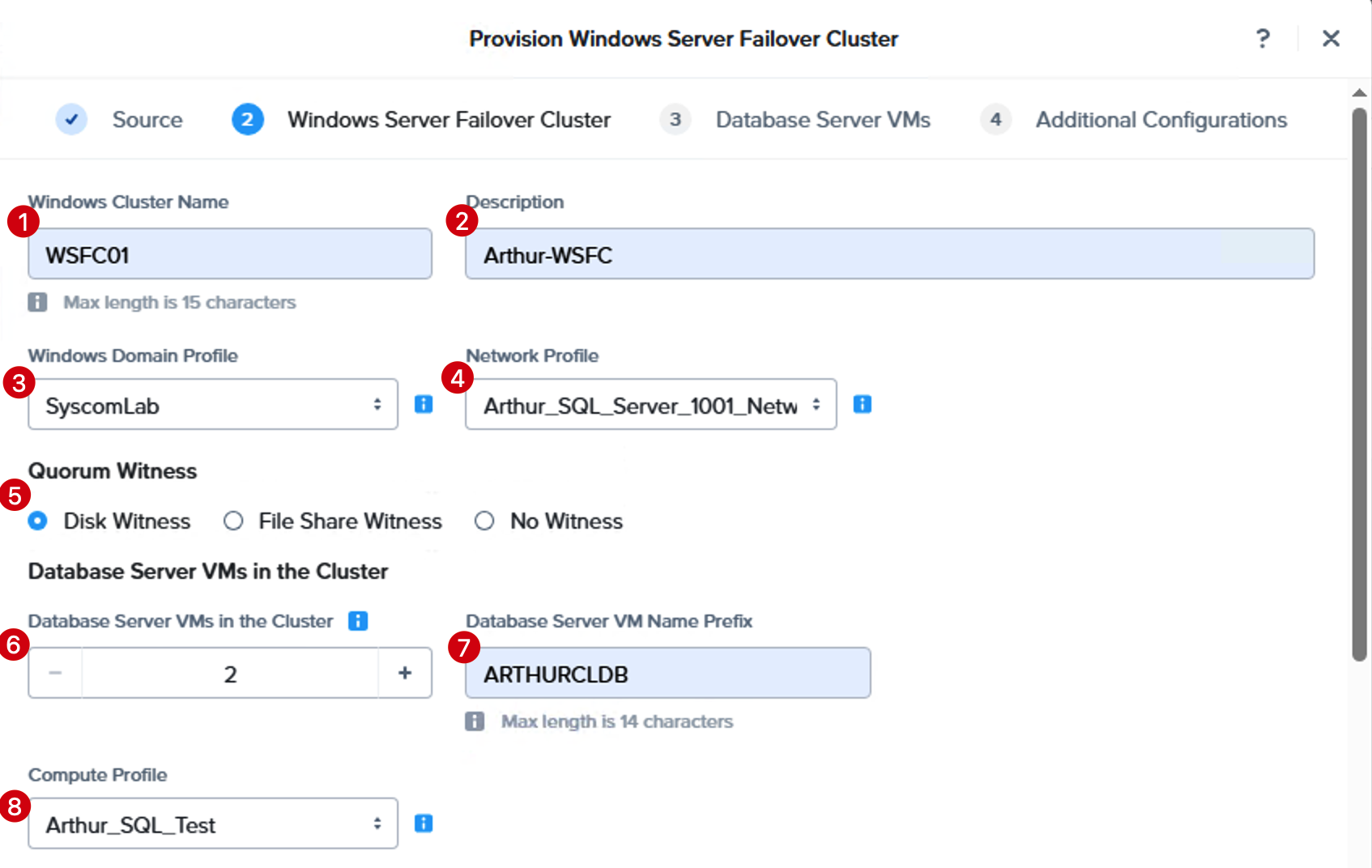This screenshot has width=1372, height=868.
Task: Select No Witness radio option
Action: click(x=484, y=521)
